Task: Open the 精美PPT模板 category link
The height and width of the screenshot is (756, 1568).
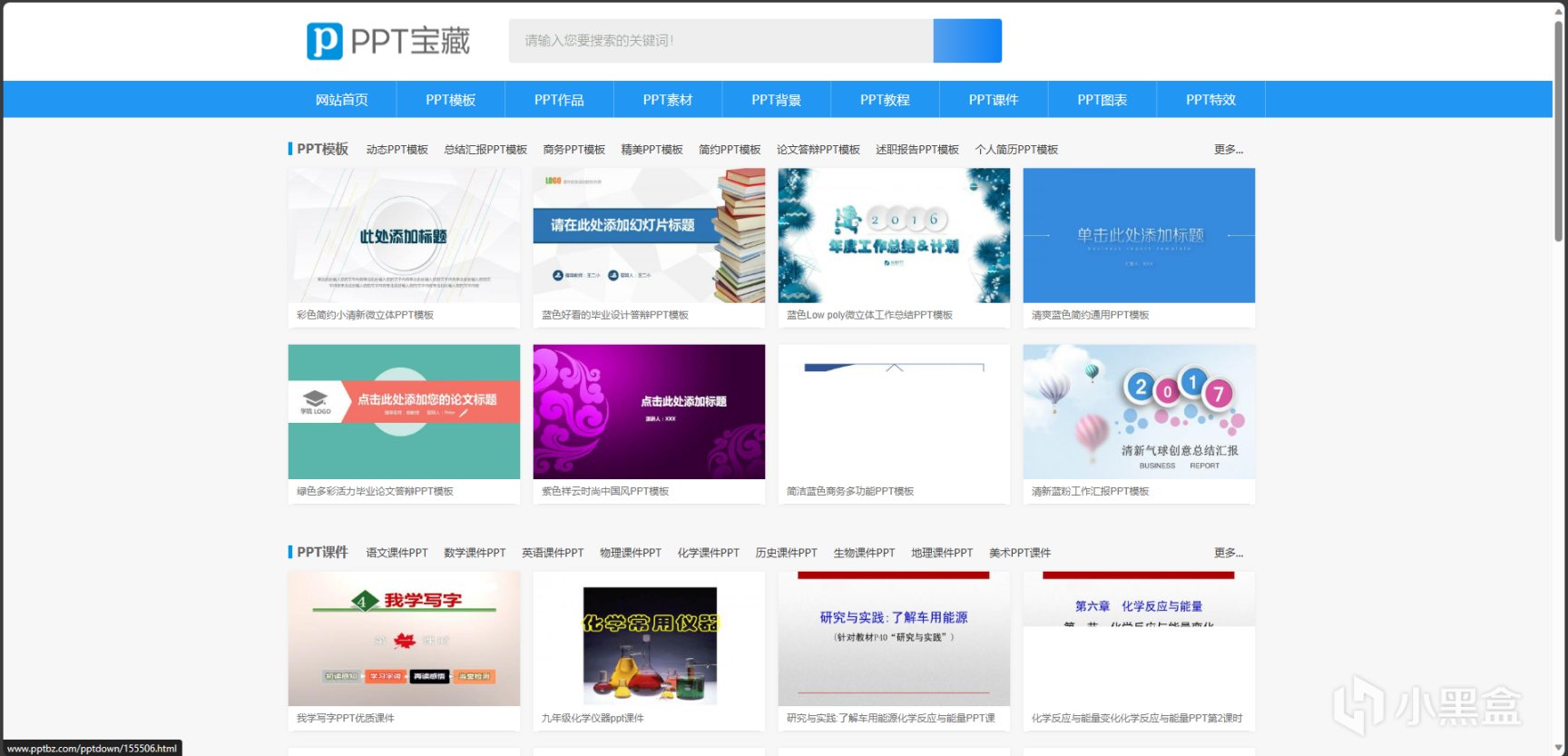Action: [652, 150]
